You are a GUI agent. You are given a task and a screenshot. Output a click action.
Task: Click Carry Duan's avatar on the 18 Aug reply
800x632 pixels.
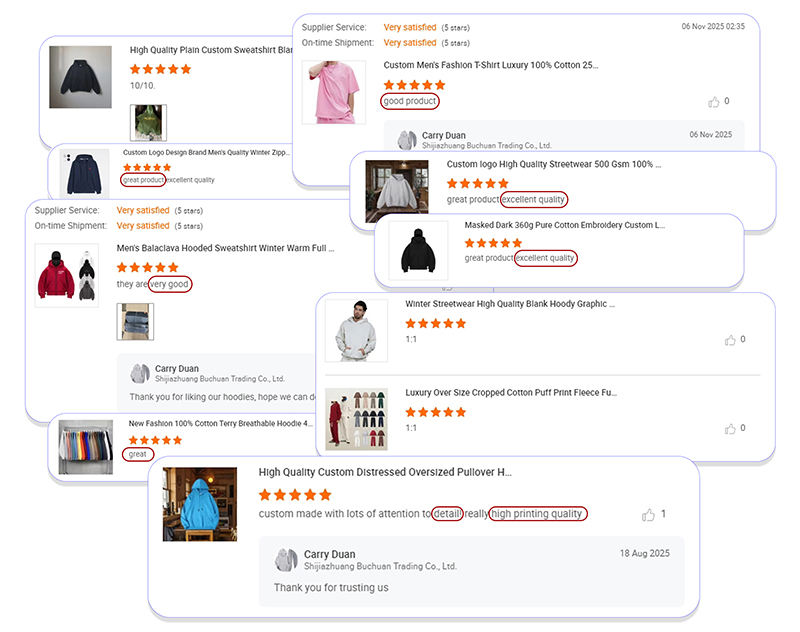click(x=287, y=560)
